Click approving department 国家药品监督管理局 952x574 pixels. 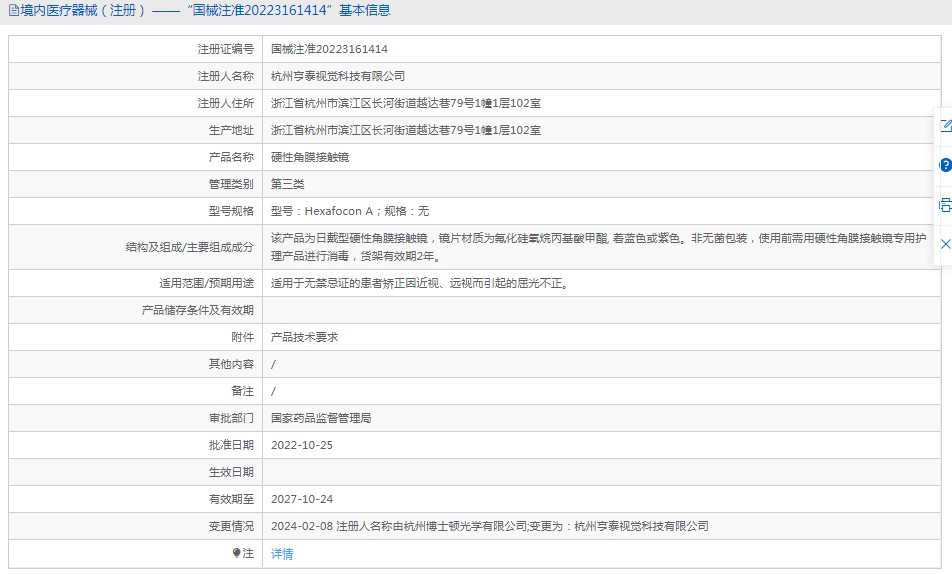coord(321,418)
